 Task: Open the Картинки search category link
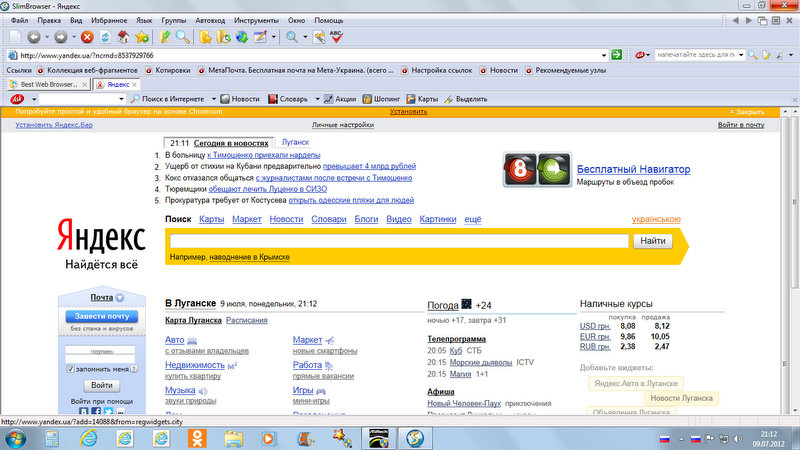coord(438,219)
